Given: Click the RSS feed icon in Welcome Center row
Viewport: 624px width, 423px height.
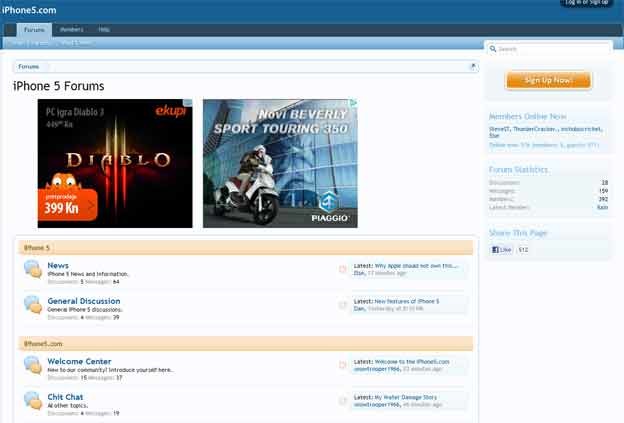Looking at the screenshot, I should point(343,366).
